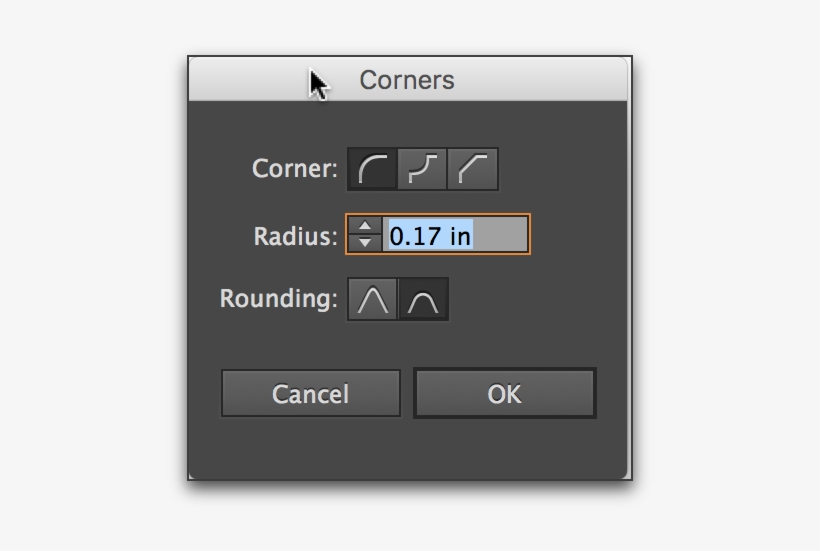Click the "Corner:" label
The width and height of the screenshot is (820, 551).
[295, 169]
